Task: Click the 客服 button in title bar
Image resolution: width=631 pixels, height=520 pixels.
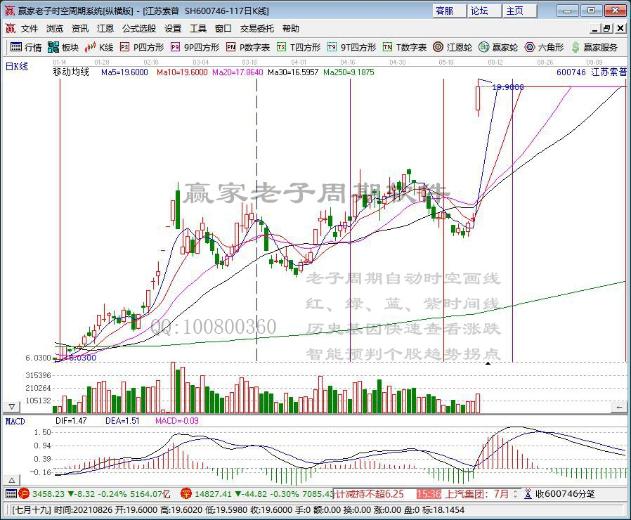Action: tap(450, 11)
